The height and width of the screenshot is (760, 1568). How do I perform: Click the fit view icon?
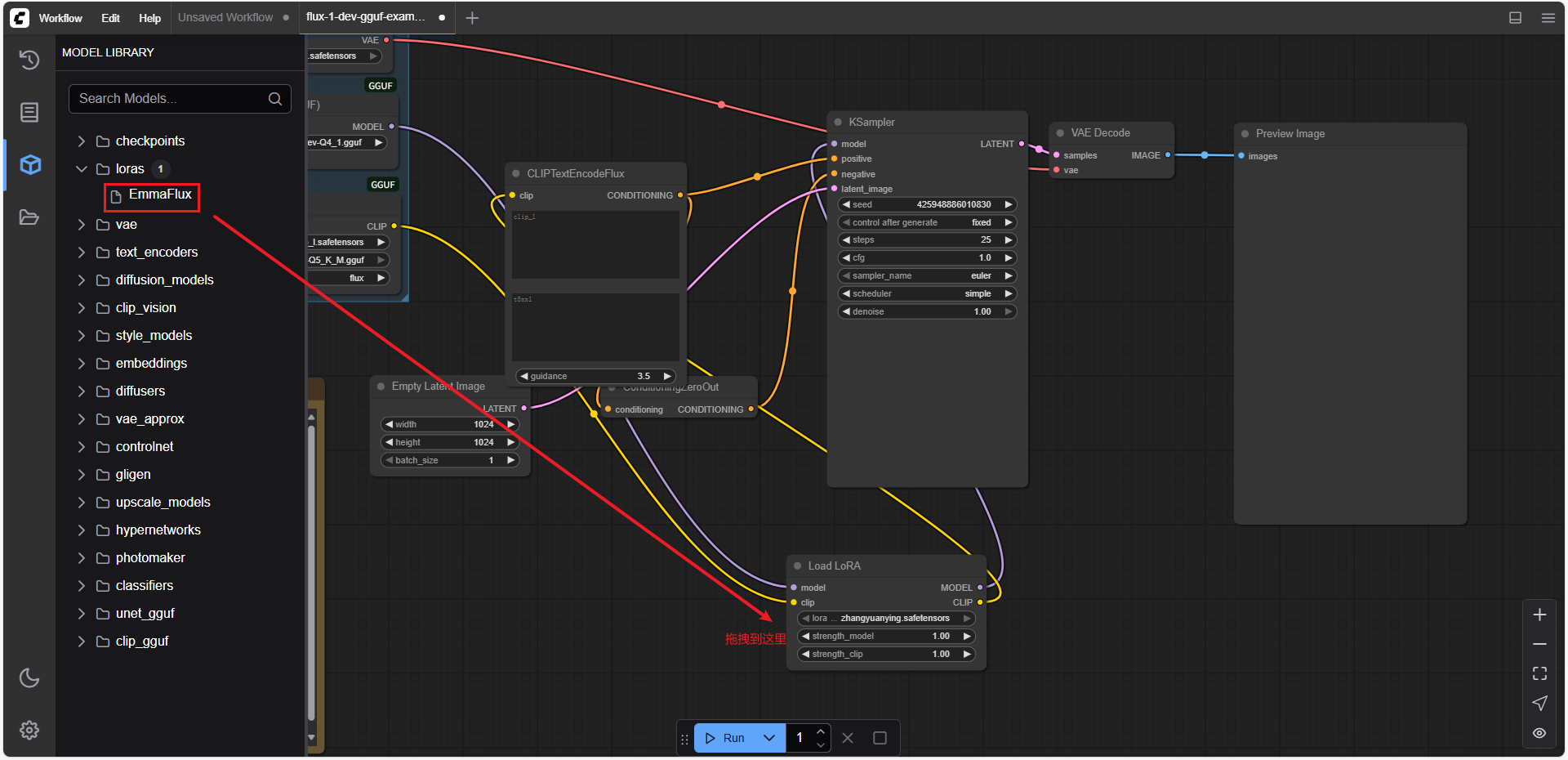pyautogui.click(x=1539, y=673)
